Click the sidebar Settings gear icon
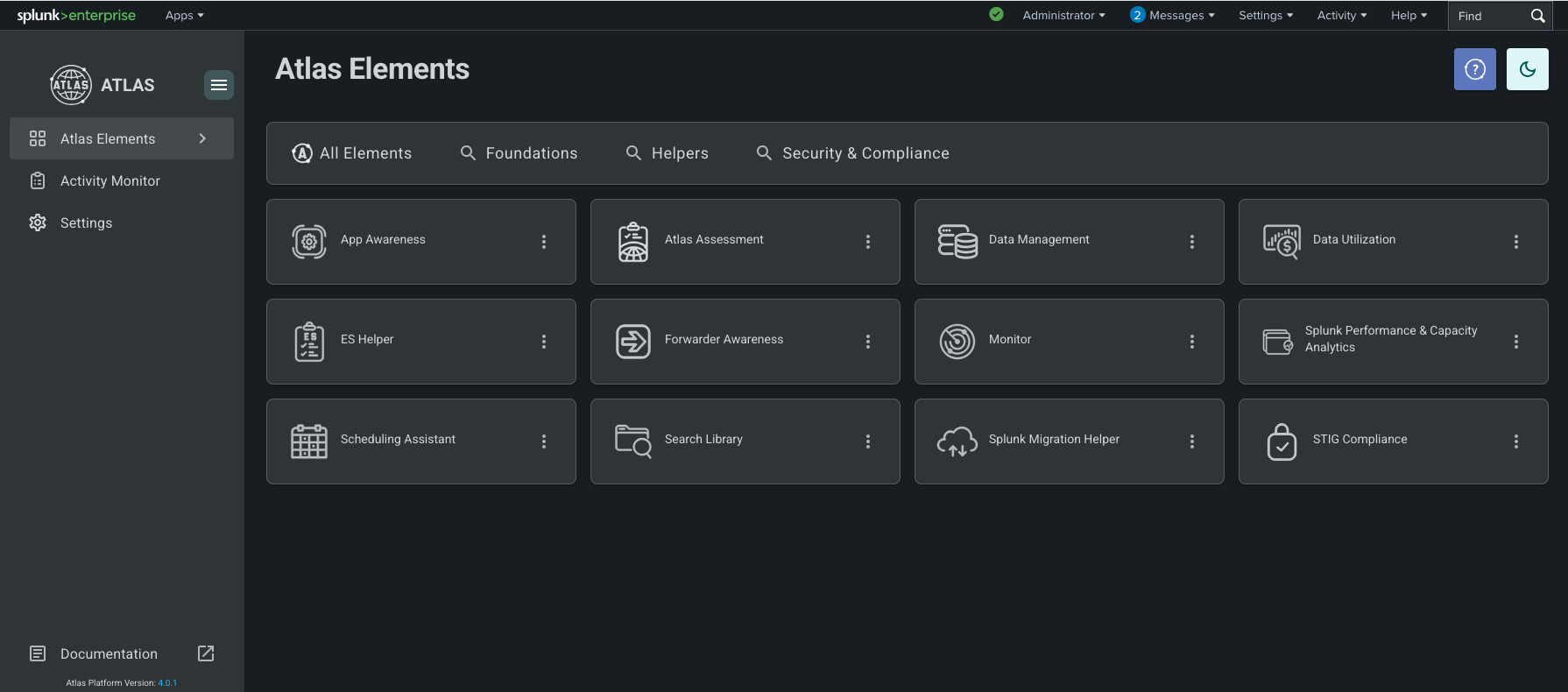This screenshot has height=692, width=1568. pos(38,222)
